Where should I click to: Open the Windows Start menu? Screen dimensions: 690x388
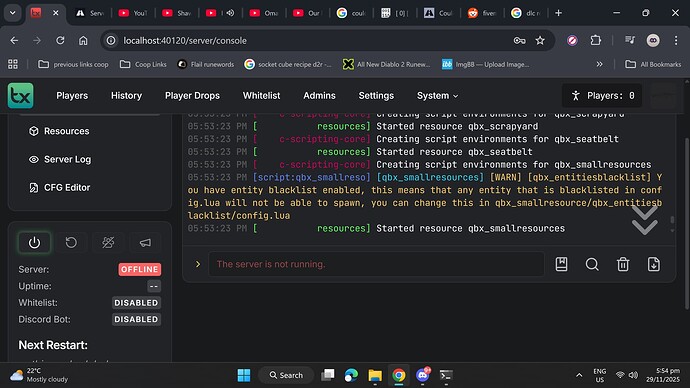click(x=244, y=375)
